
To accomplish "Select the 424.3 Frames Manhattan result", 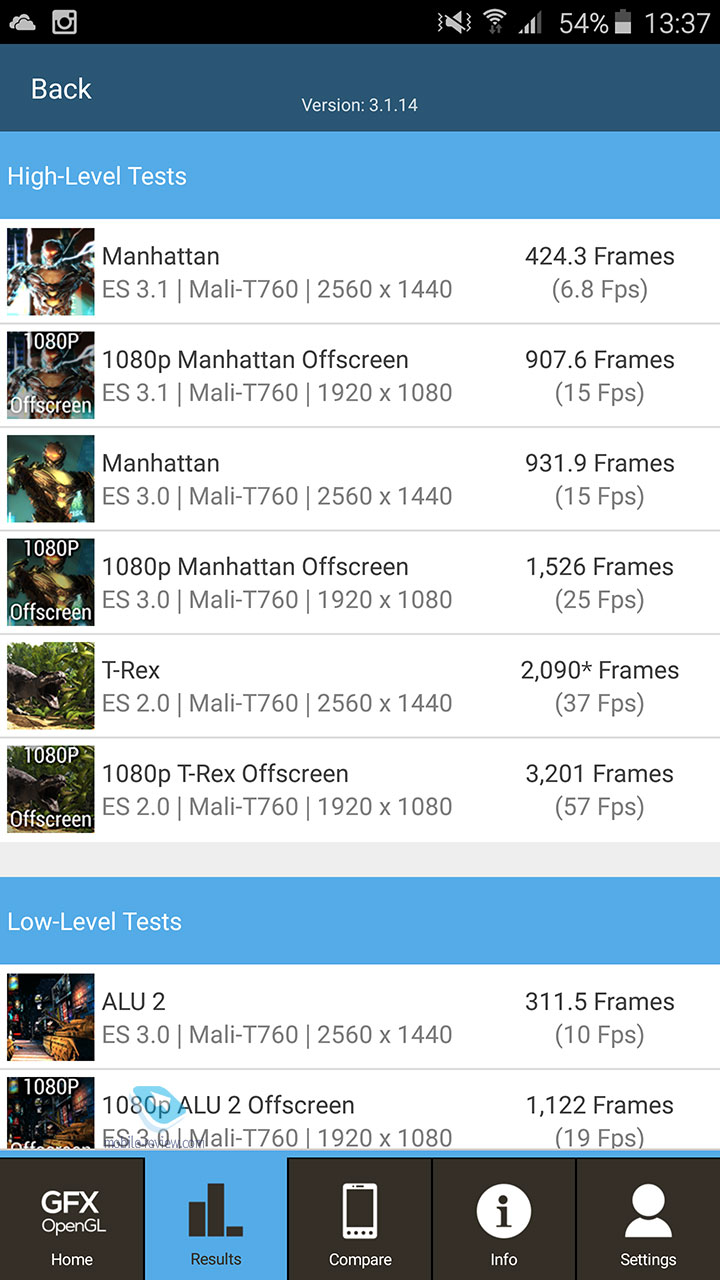I will (x=599, y=257).
